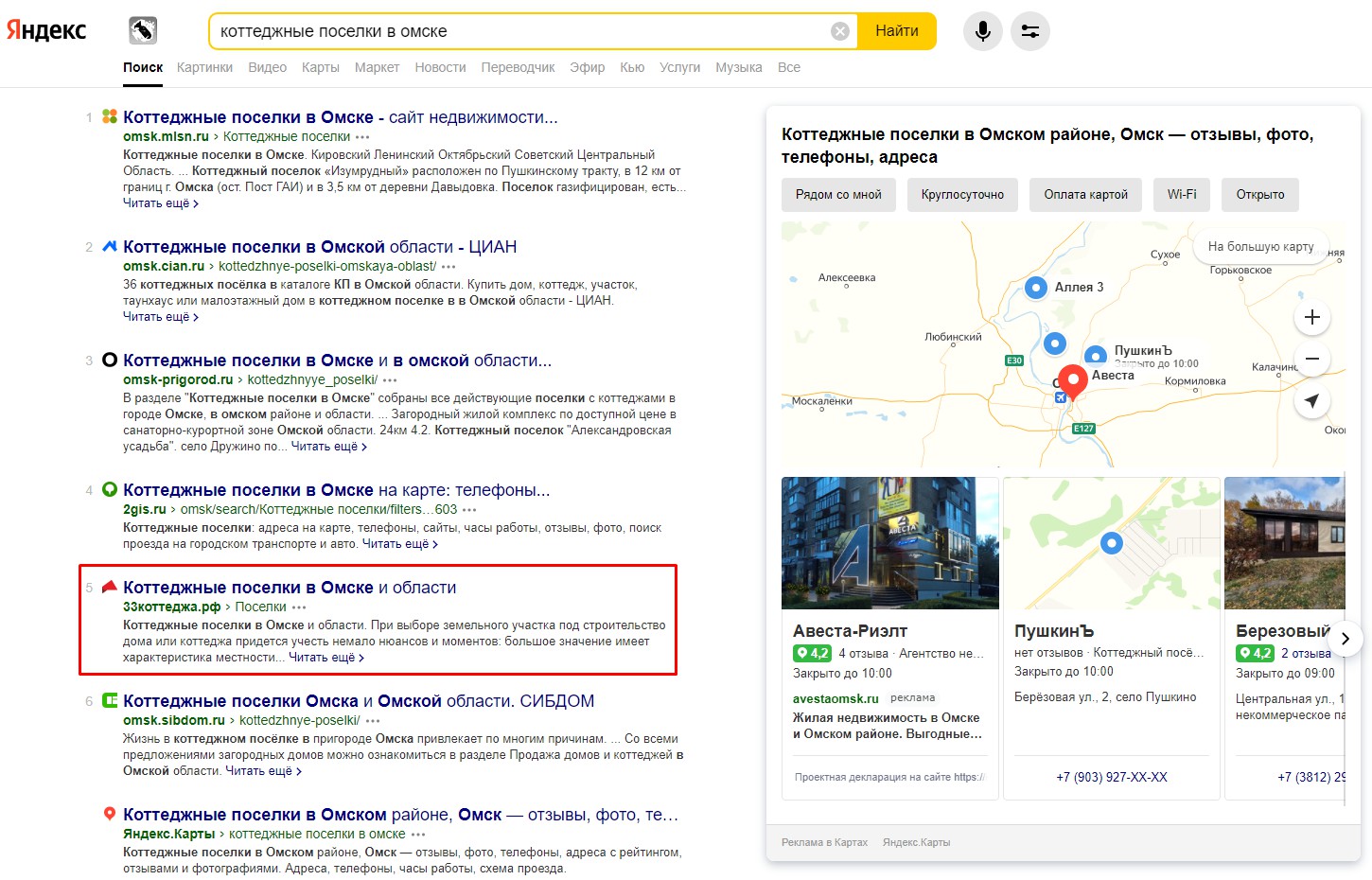Click 'На большую карту' button
The height and width of the screenshot is (880, 1372).
(x=1260, y=247)
